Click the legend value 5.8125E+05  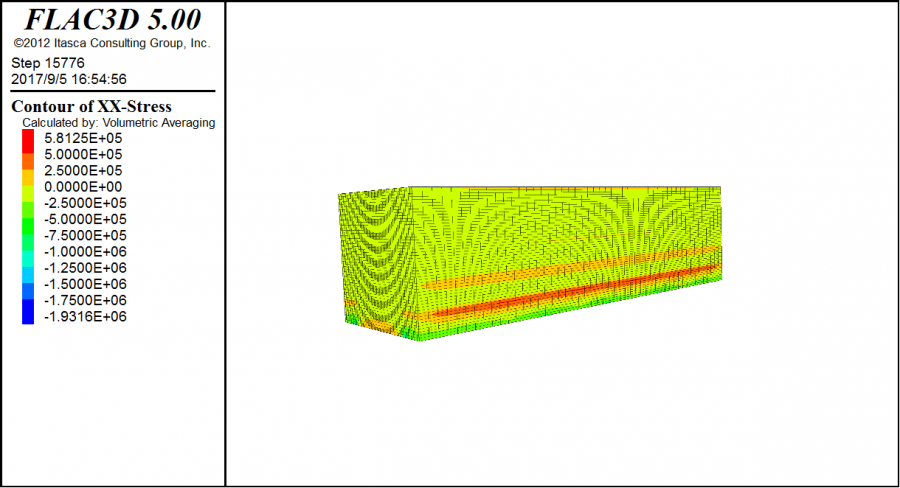[83, 138]
